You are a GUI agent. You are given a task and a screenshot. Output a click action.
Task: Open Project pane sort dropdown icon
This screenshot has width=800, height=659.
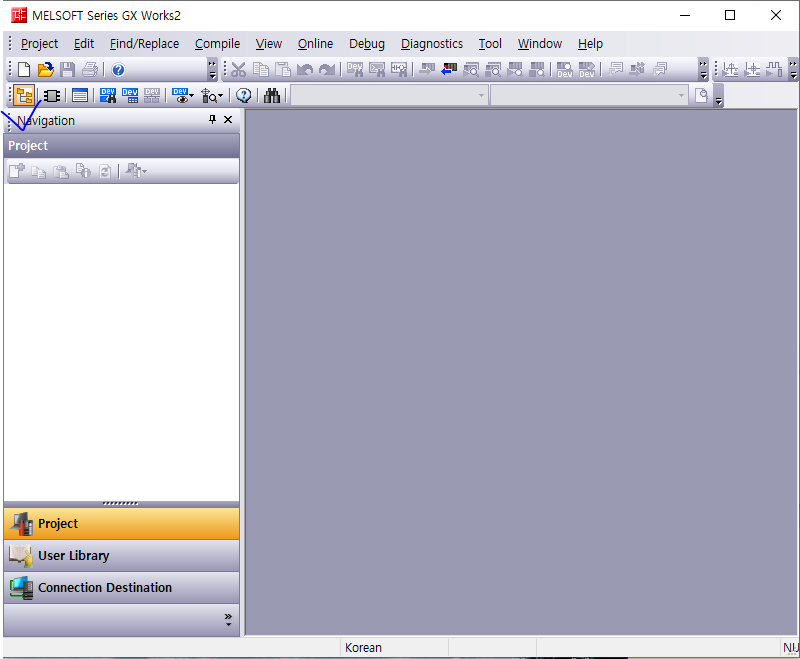(136, 171)
